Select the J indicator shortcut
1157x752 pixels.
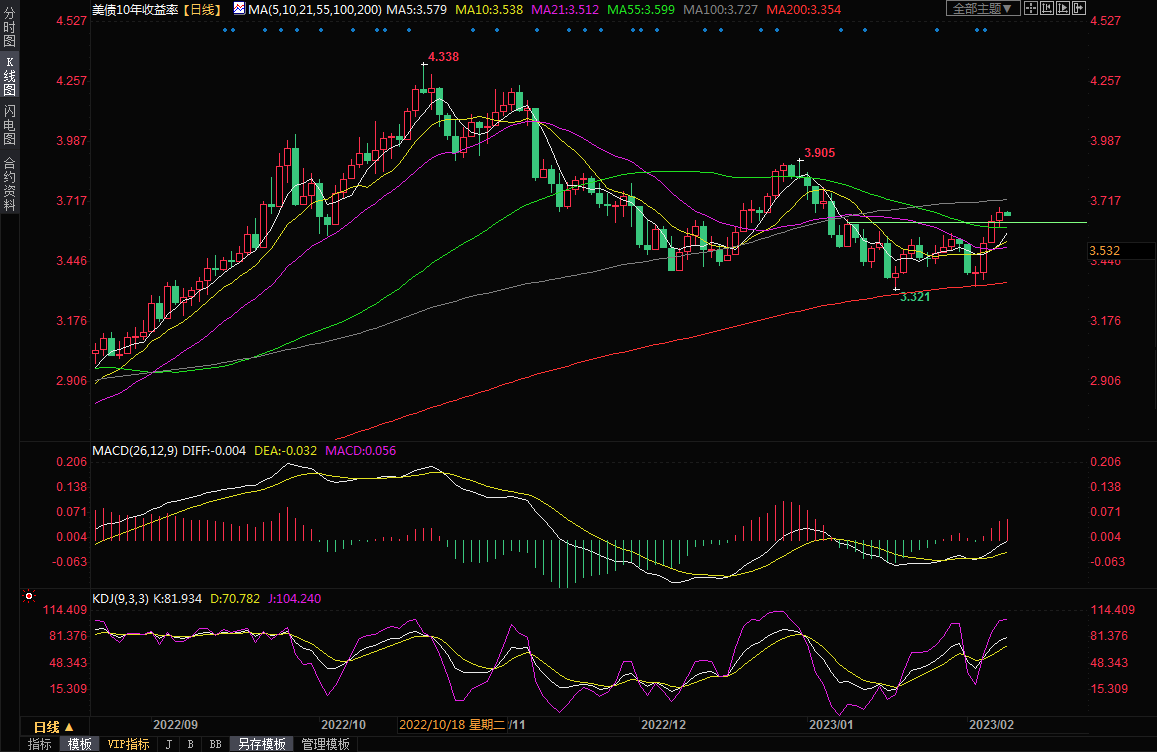168,744
